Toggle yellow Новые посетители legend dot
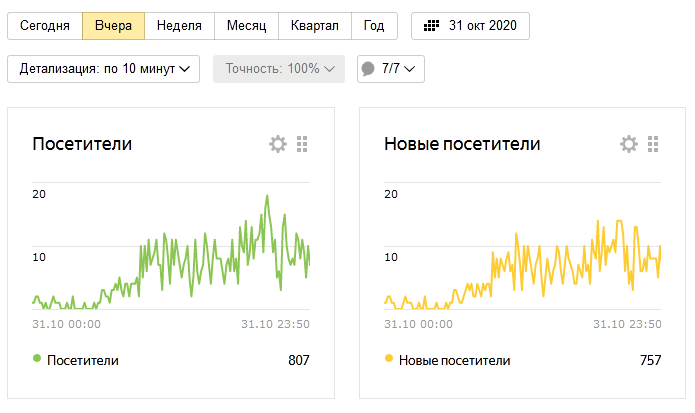This screenshot has height=413, width=695. (x=388, y=359)
